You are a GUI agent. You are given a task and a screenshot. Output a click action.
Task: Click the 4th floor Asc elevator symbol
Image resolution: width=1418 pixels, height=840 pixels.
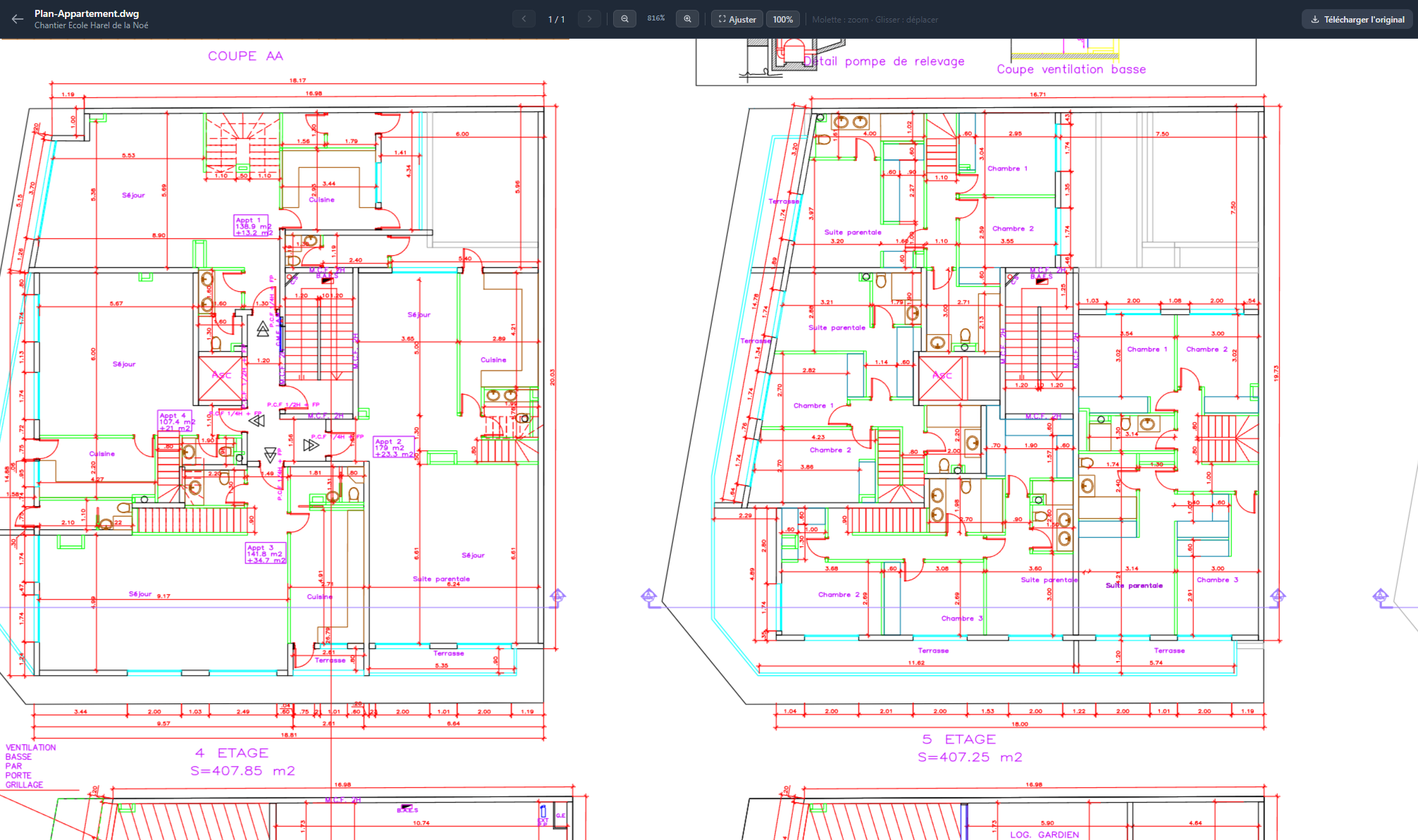tap(221, 376)
